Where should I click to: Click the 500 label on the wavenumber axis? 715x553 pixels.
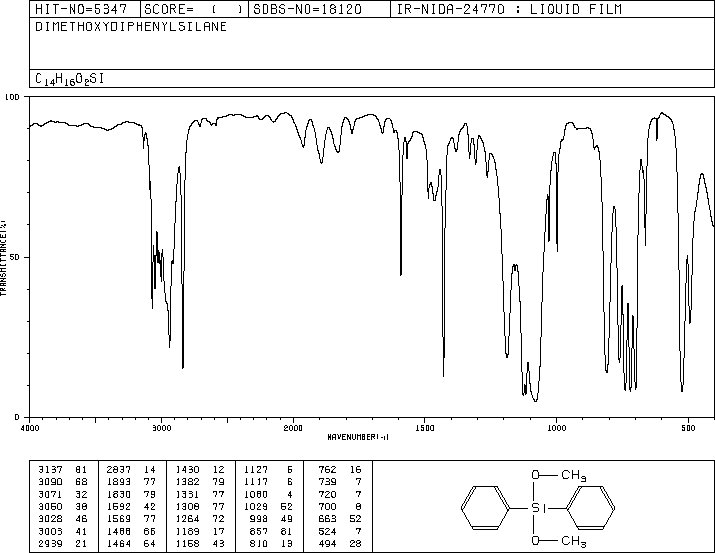tap(688, 428)
